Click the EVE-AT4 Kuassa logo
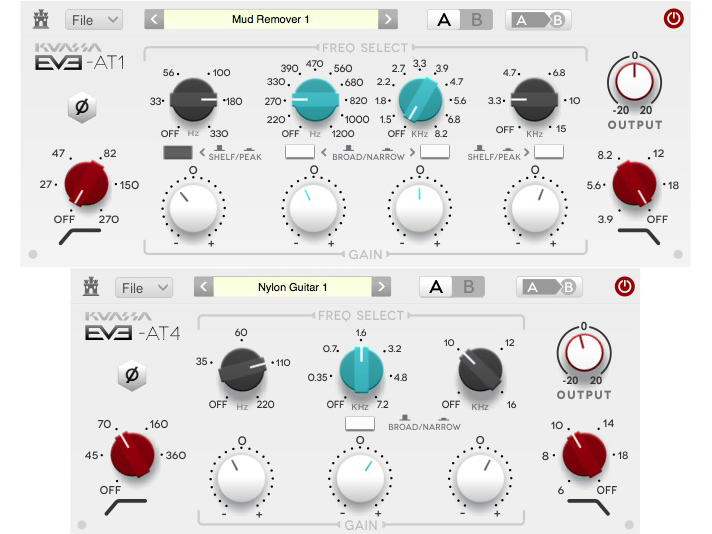This screenshot has width=712, height=534. (118, 316)
